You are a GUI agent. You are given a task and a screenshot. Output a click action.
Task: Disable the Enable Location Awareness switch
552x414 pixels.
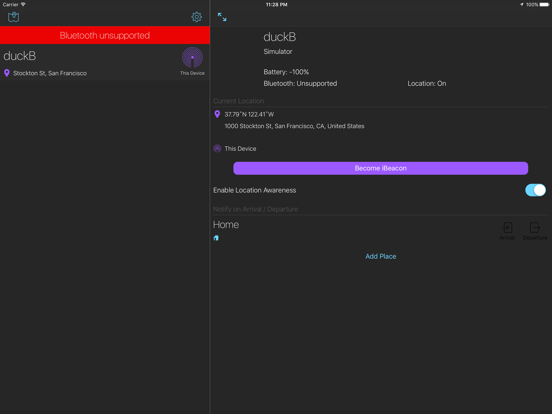tap(535, 190)
